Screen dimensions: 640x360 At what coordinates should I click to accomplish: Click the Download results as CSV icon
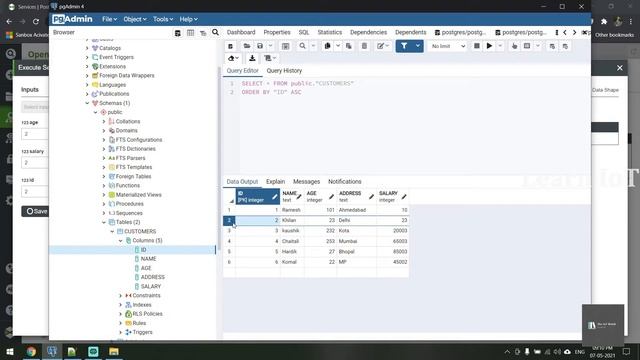252,58
